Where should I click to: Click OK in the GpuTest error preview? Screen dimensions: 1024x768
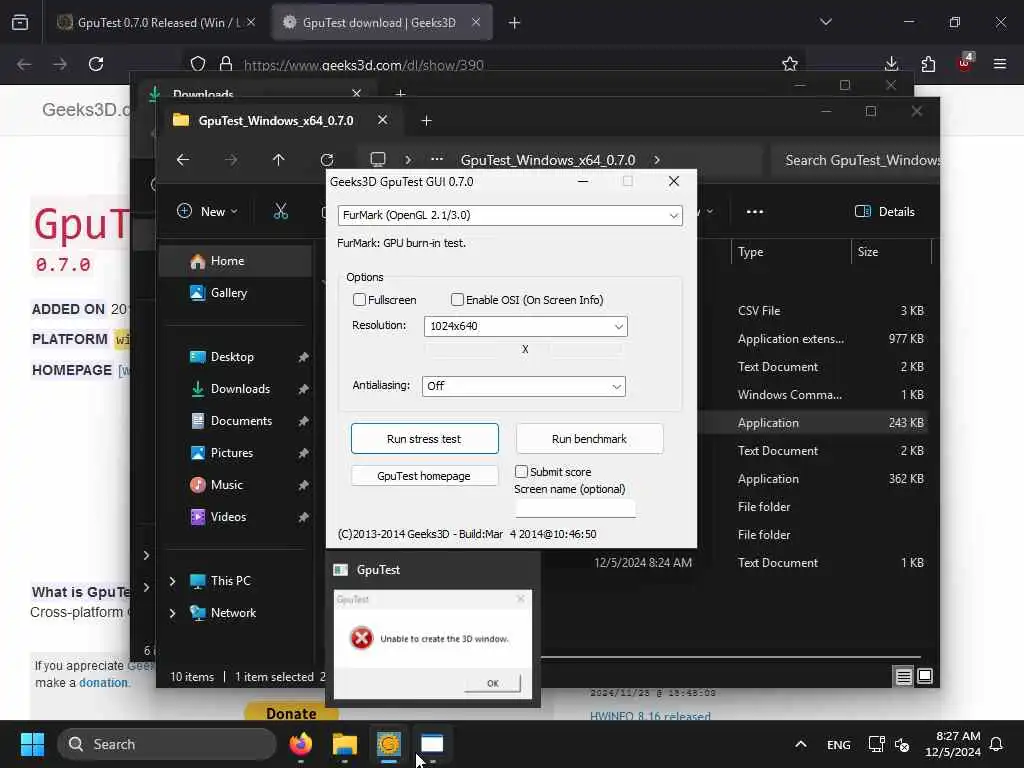pyautogui.click(x=493, y=683)
